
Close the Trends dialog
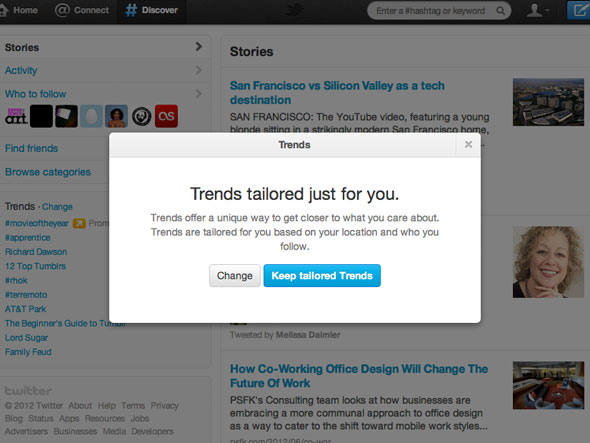pyautogui.click(x=468, y=144)
